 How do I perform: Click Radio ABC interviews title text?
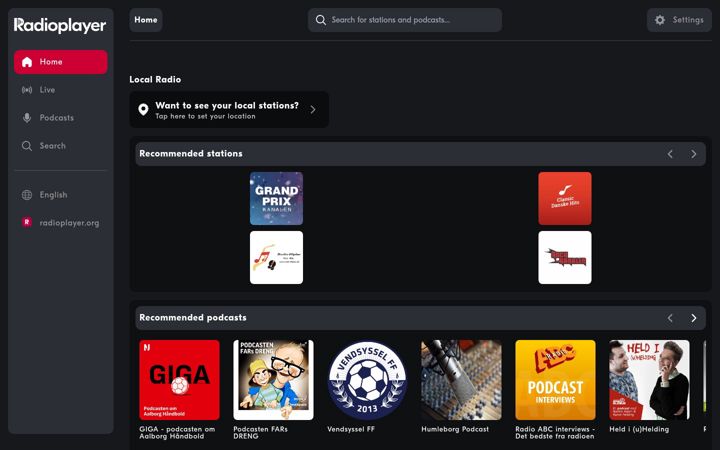[x=555, y=433]
